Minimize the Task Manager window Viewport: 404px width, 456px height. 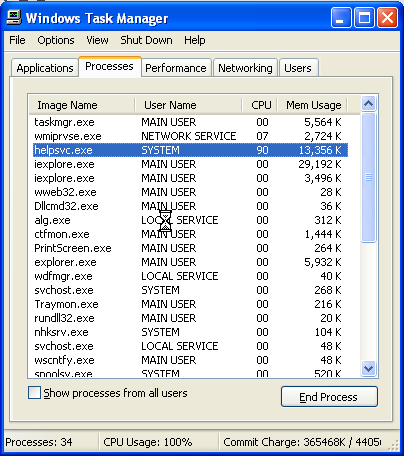pyautogui.click(x=341, y=18)
